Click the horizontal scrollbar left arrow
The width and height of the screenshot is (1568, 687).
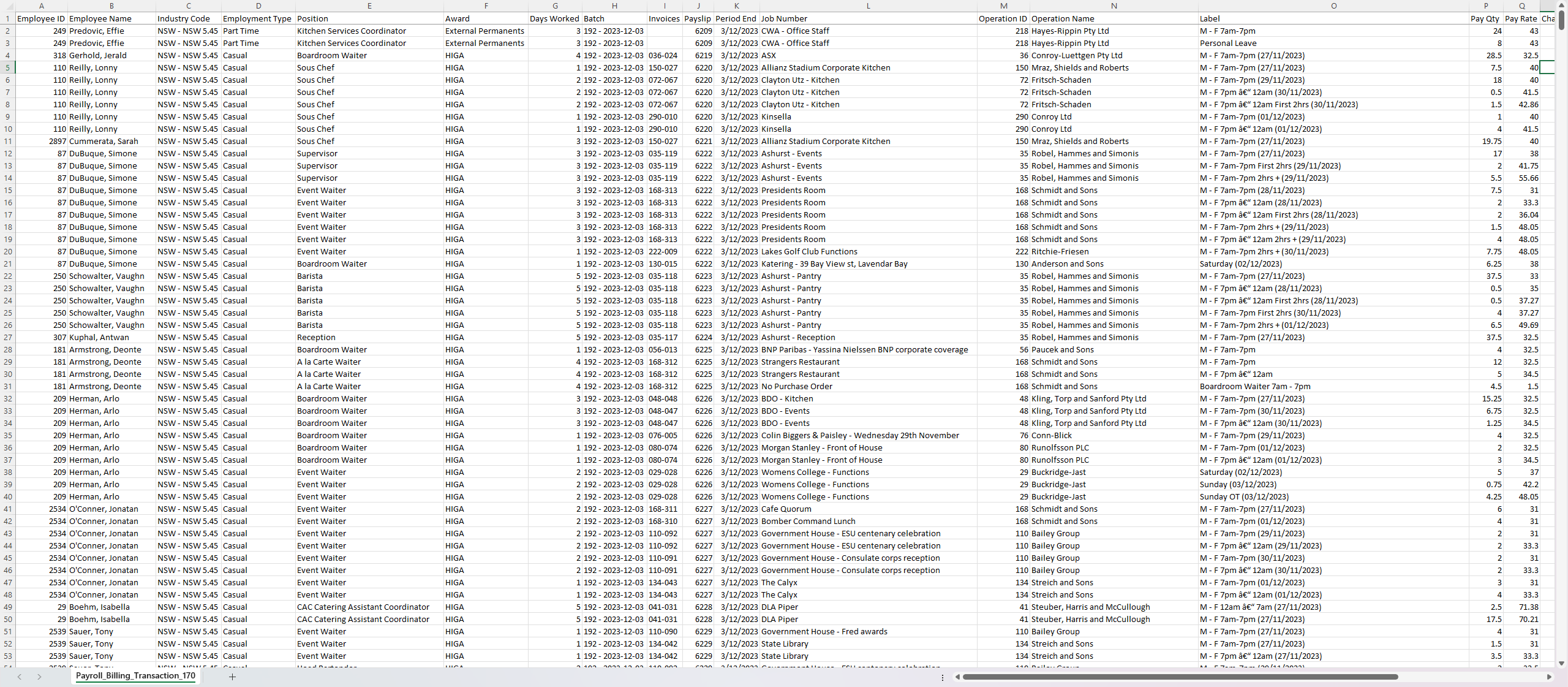(957, 677)
